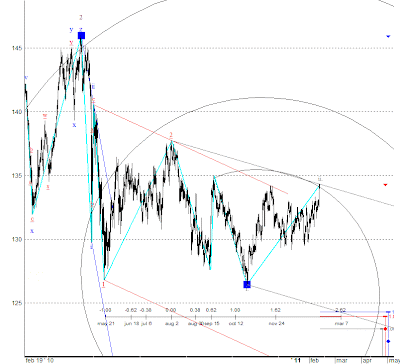This screenshot has height=364, width=400.
Task: Click the "mar" month label on the time axis
Action: tap(342, 360)
